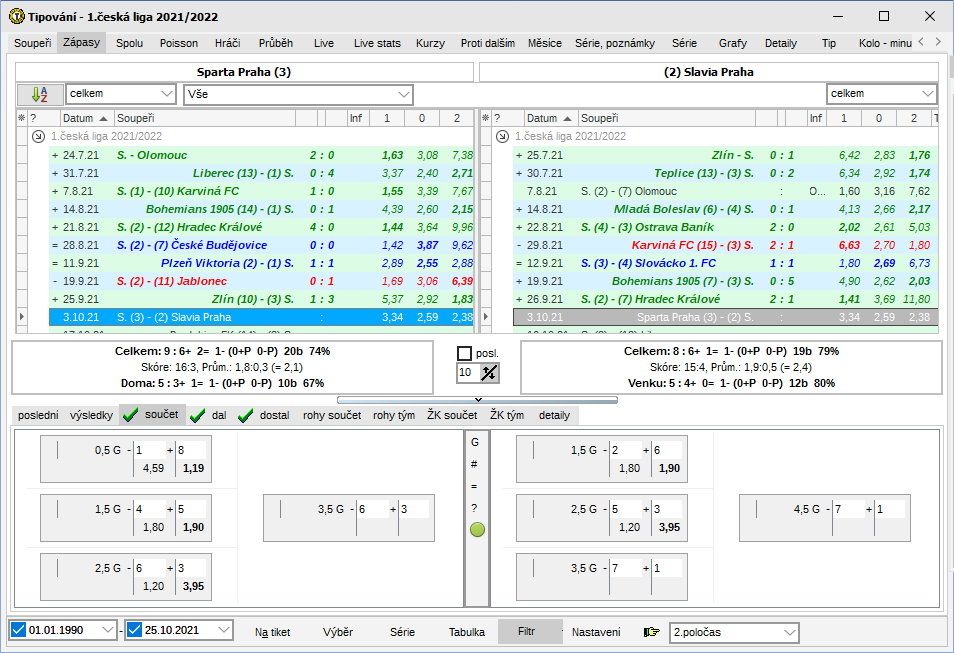The height and width of the screenshot is (653, 954).
Task: Click the asterisk column header in Sparta Praha table
Action: coord(21,118)
